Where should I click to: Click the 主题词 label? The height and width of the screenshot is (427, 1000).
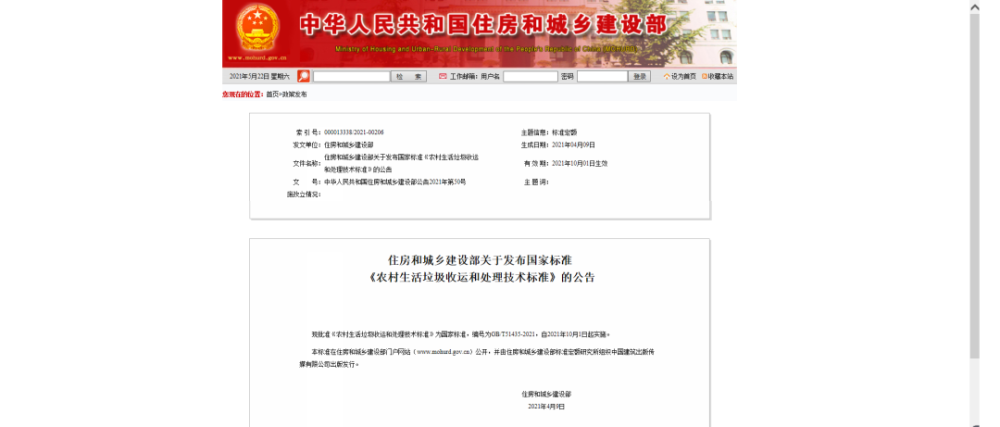536,182
